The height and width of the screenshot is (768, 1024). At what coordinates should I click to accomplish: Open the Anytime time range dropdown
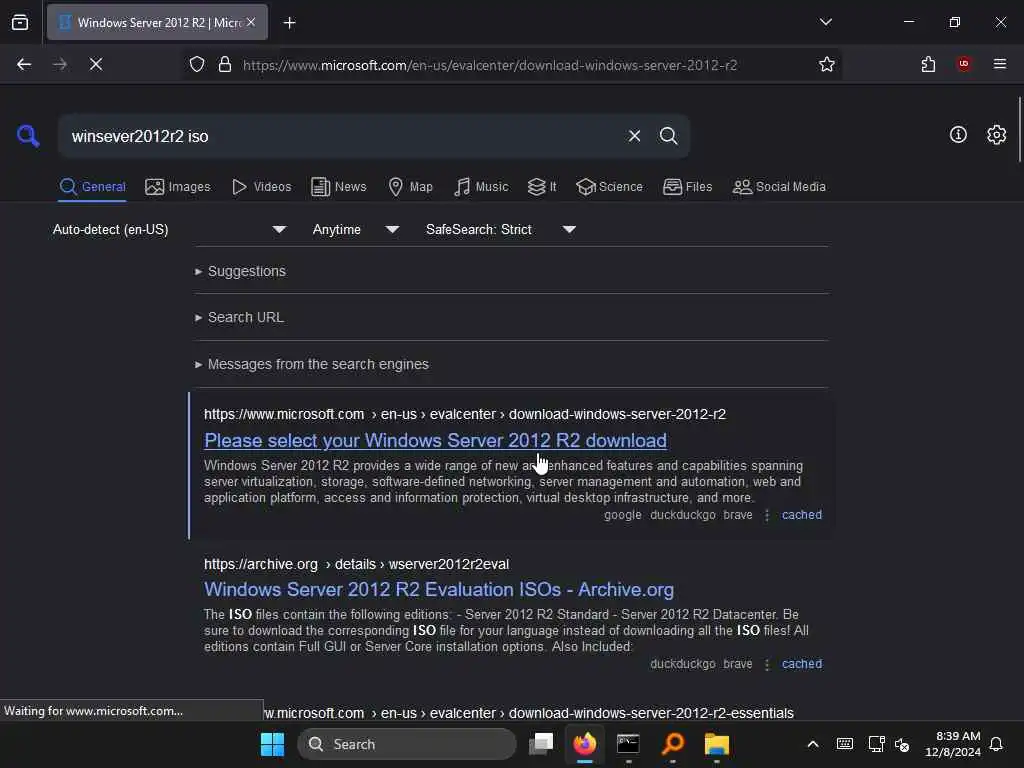pos(355,229)
